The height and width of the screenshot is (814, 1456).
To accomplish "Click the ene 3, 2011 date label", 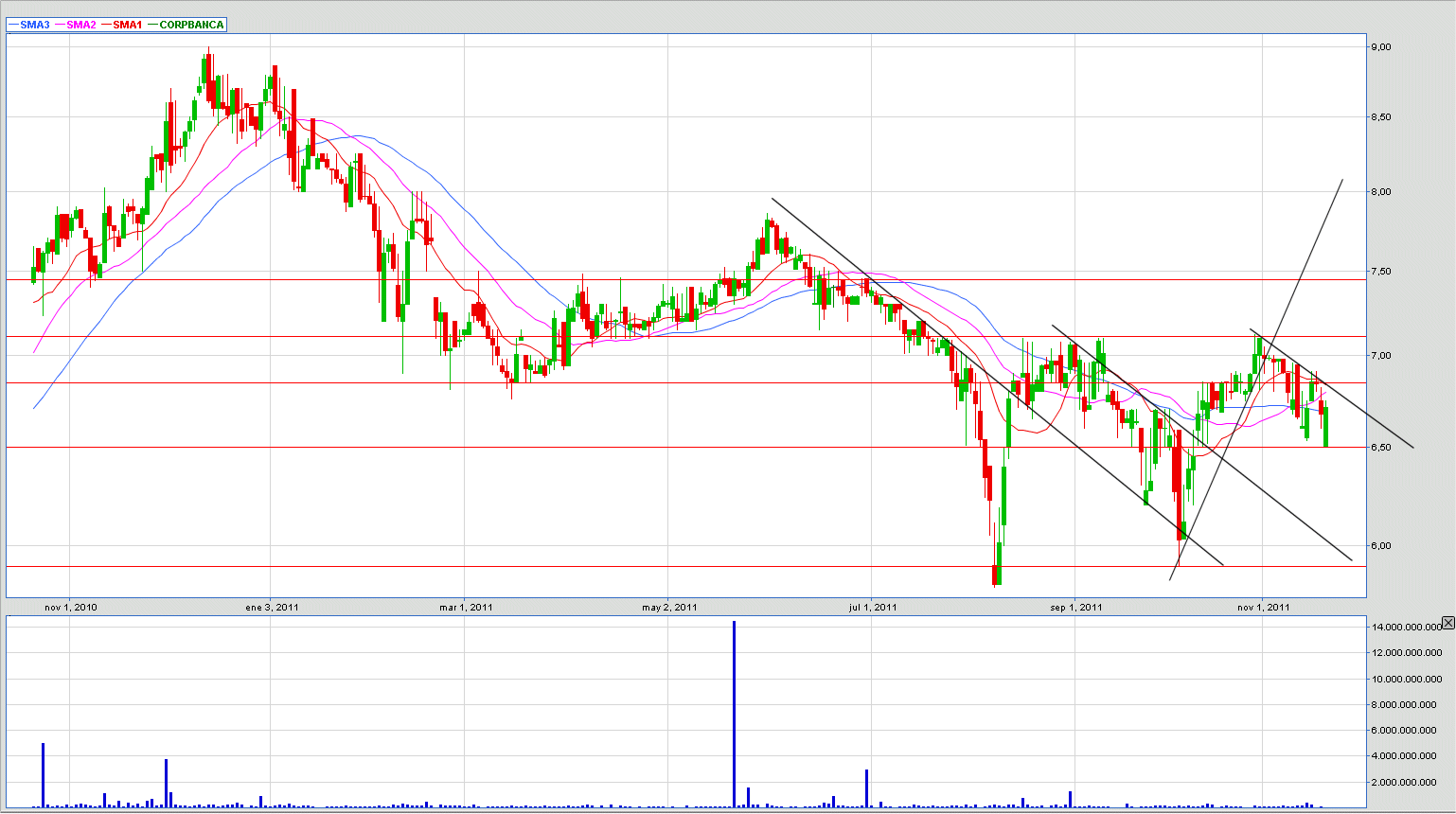I will pos(272,608).
